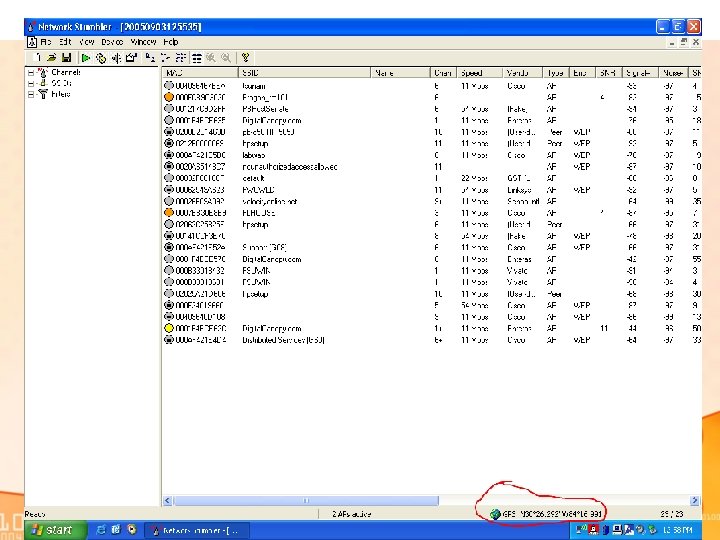This screenshot has width=720, height=540.
Task: Sort by the Name column header
Action: [400, 73]
